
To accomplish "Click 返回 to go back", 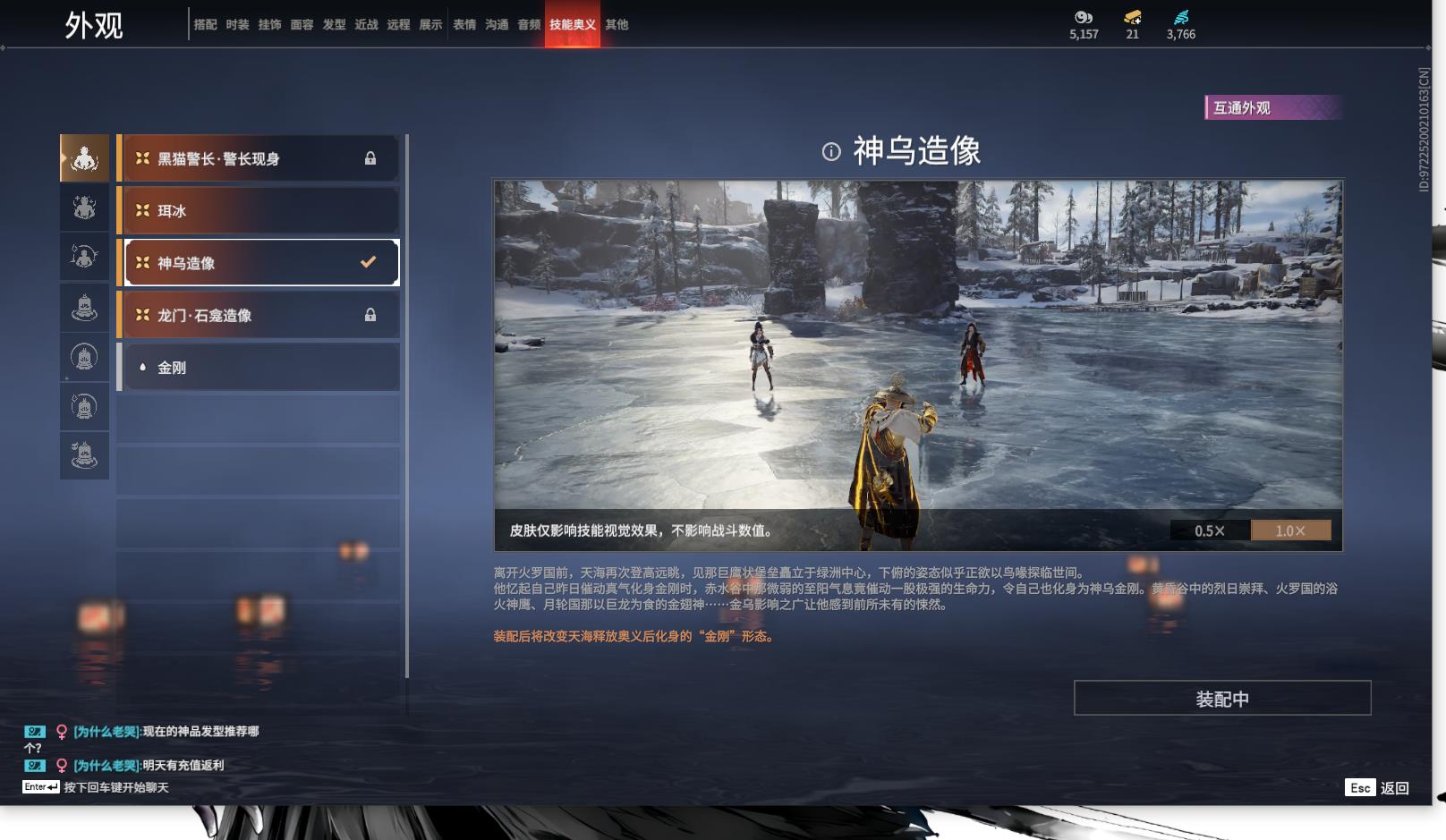I will point(1395,788).
